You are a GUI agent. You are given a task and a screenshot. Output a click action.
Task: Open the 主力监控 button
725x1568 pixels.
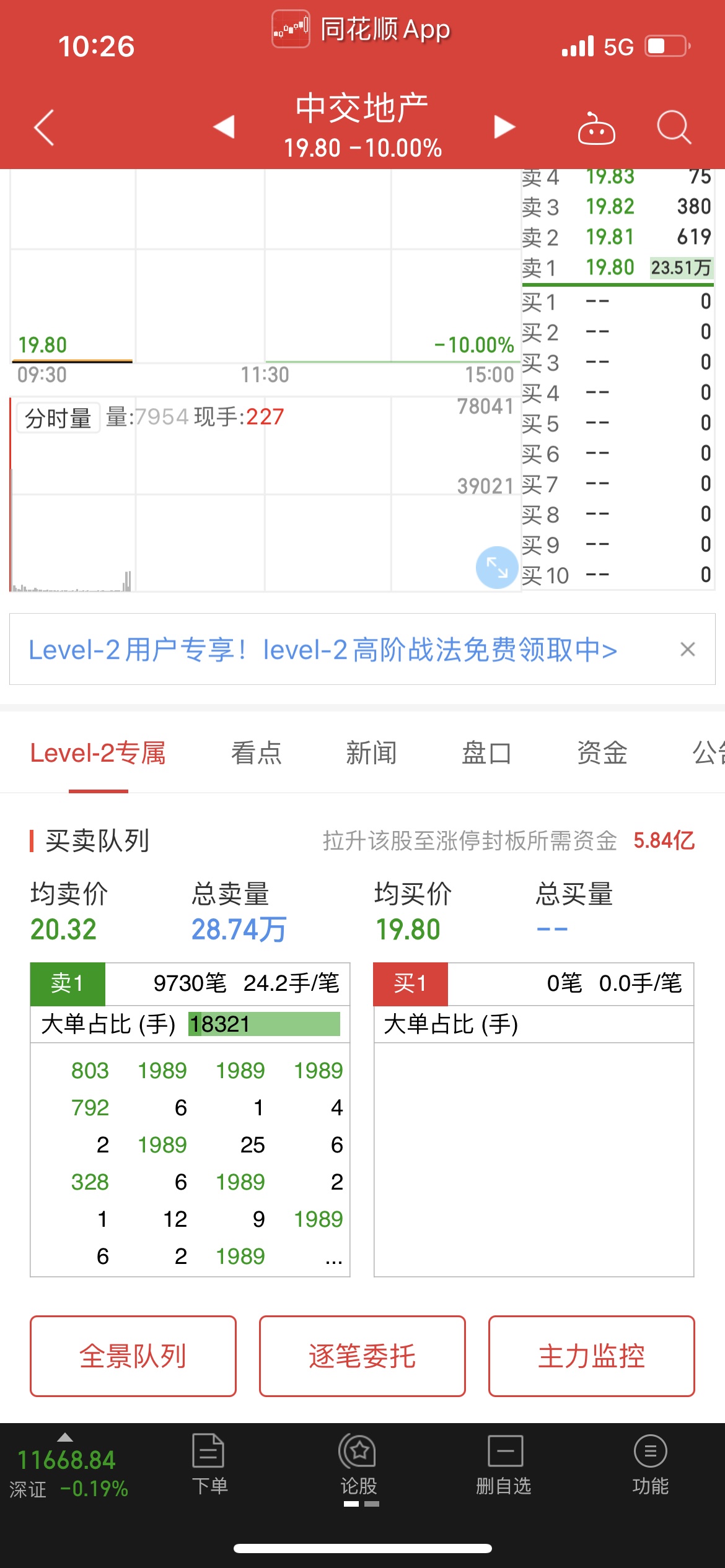pos(592,1356)
